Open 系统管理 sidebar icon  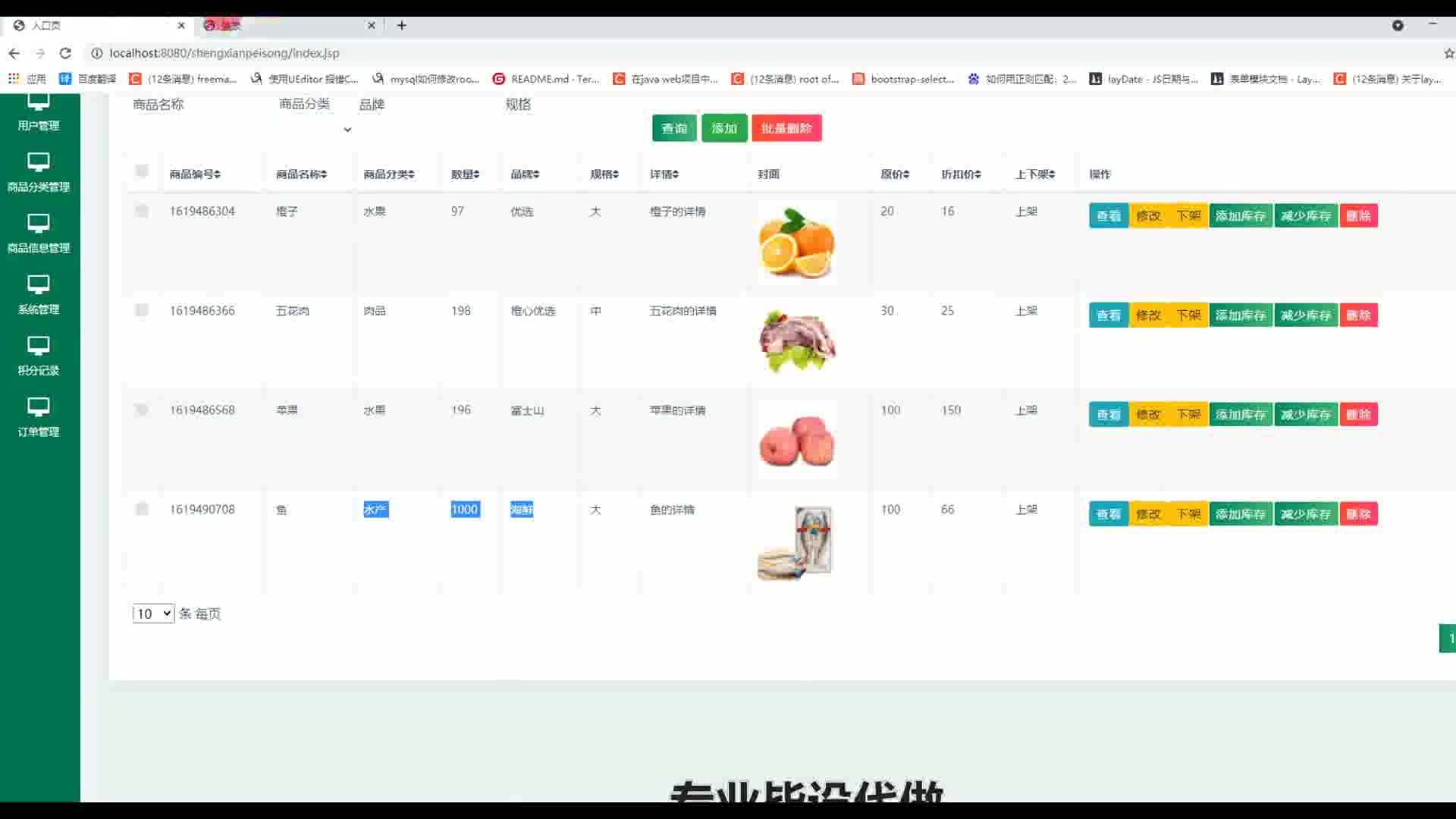click(x=38, y=284)
